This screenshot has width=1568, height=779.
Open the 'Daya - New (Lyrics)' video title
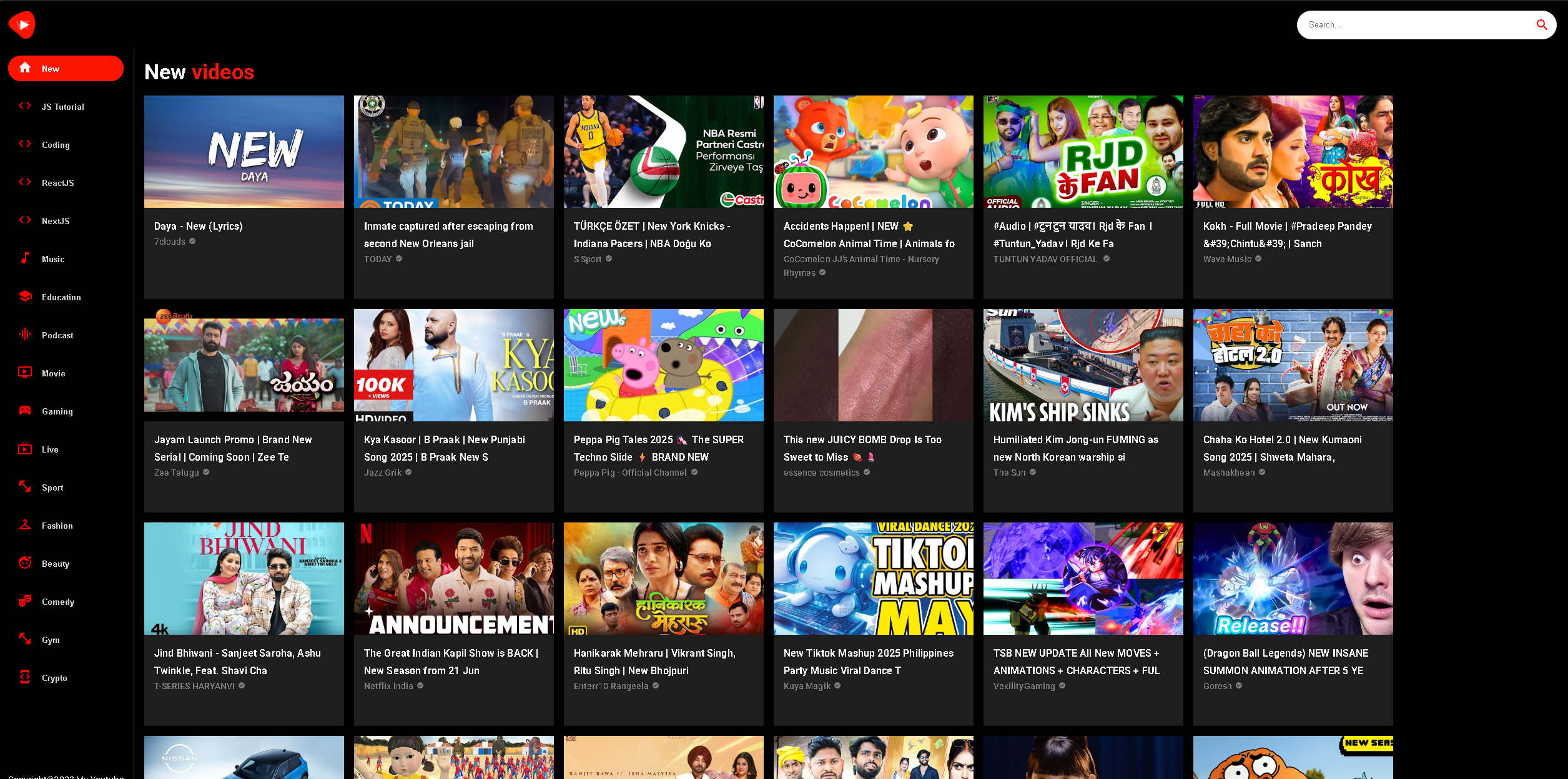198,226
